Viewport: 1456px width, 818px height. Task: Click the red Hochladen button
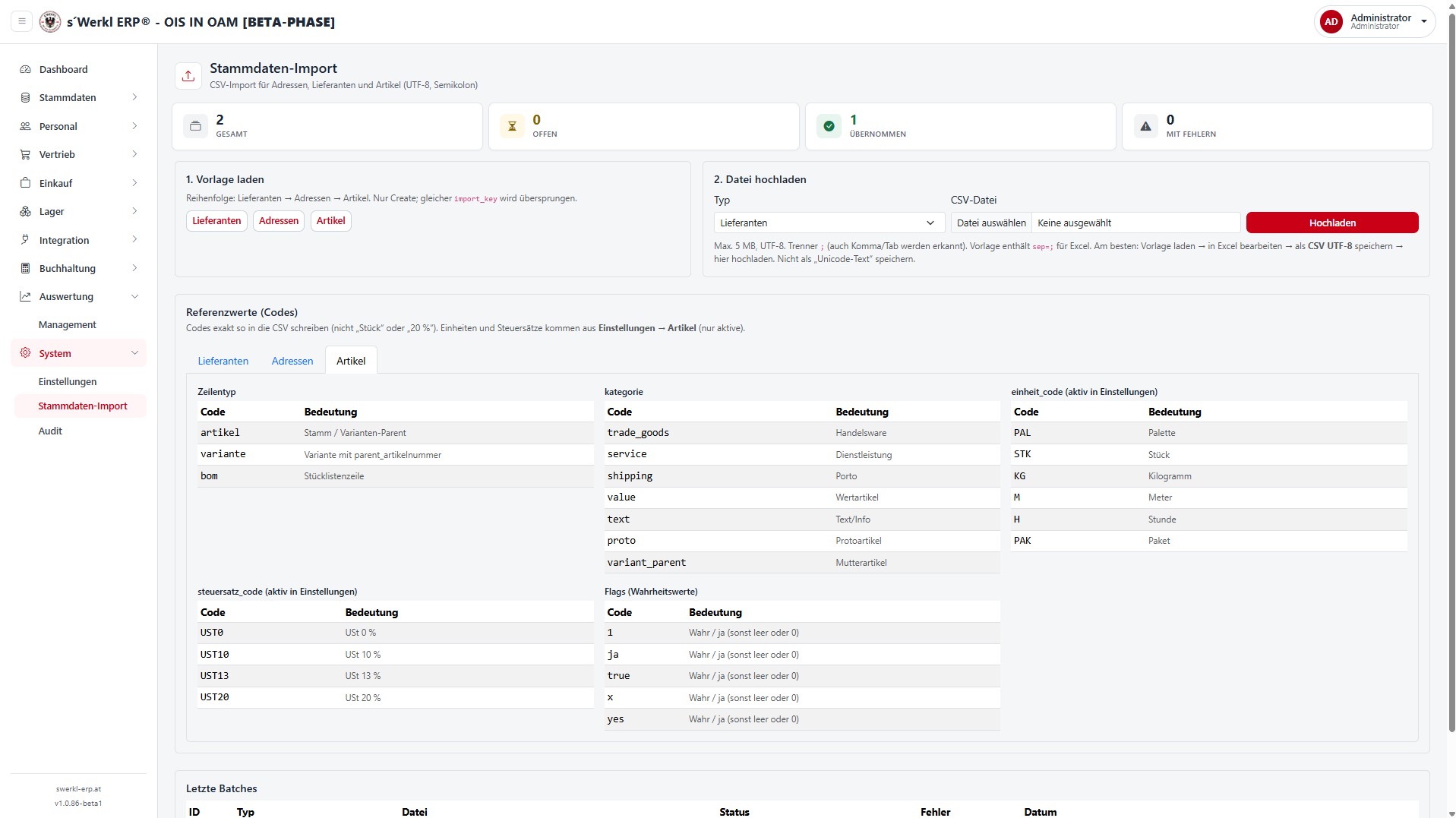1332,223
